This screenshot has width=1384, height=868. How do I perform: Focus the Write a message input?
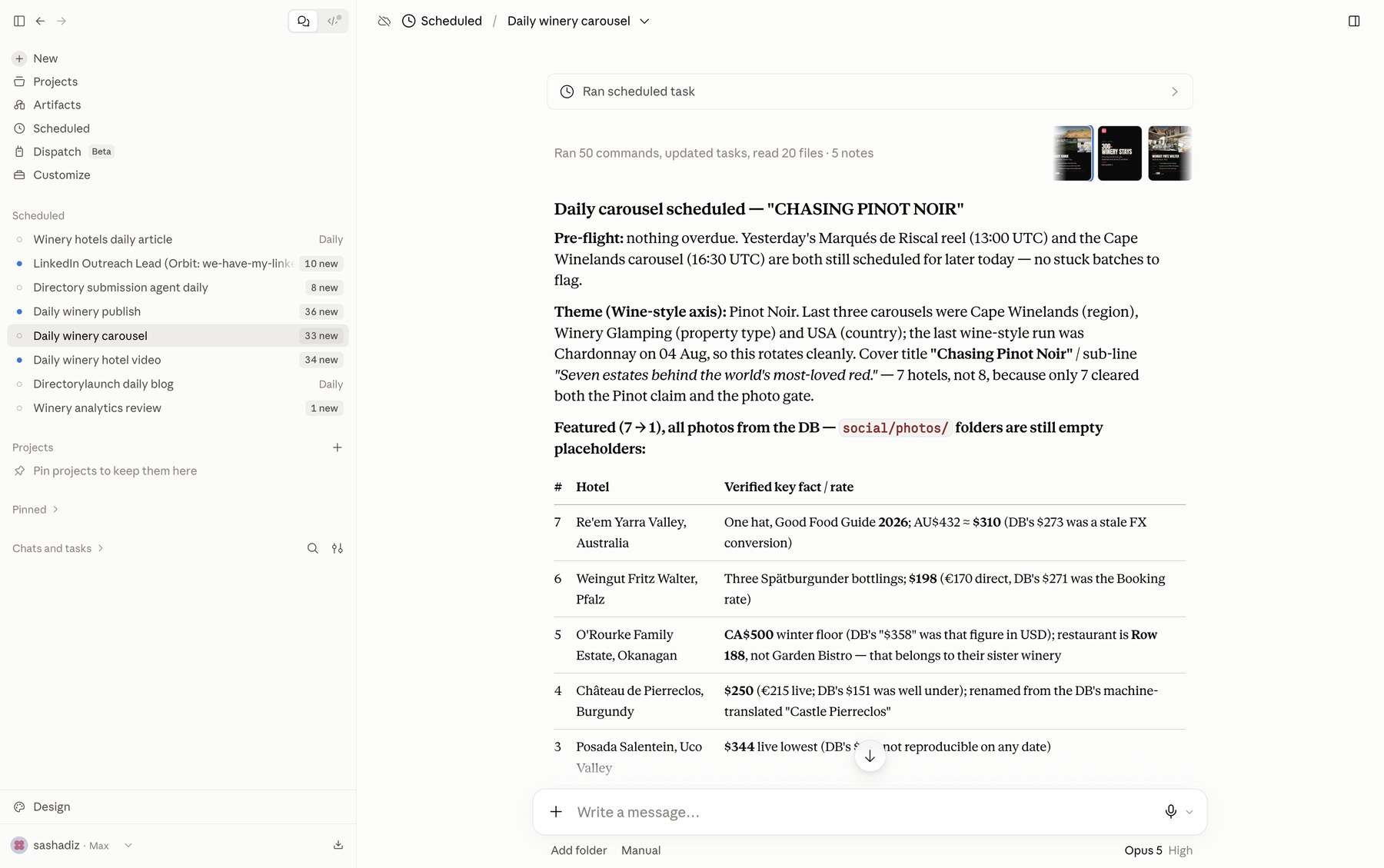tap(861, 812)
